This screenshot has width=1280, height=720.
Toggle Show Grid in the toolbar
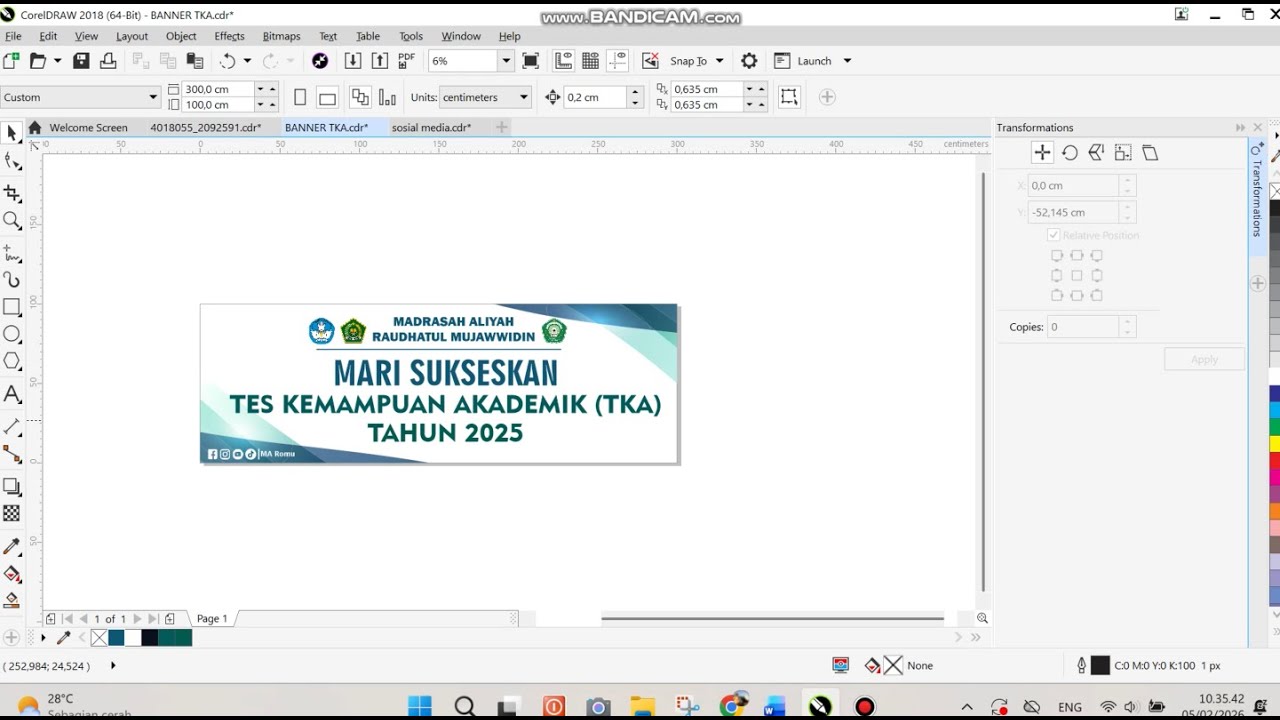pos(590,61)
